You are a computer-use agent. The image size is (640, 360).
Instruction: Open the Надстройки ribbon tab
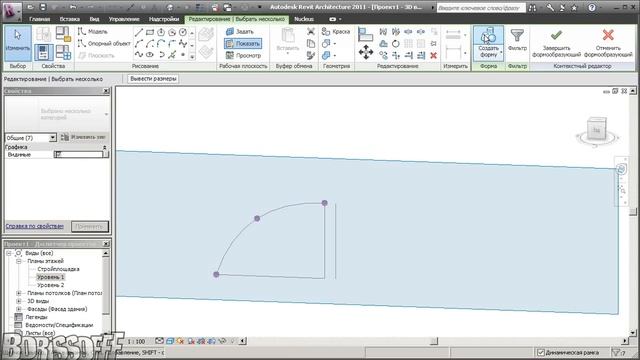164,19
